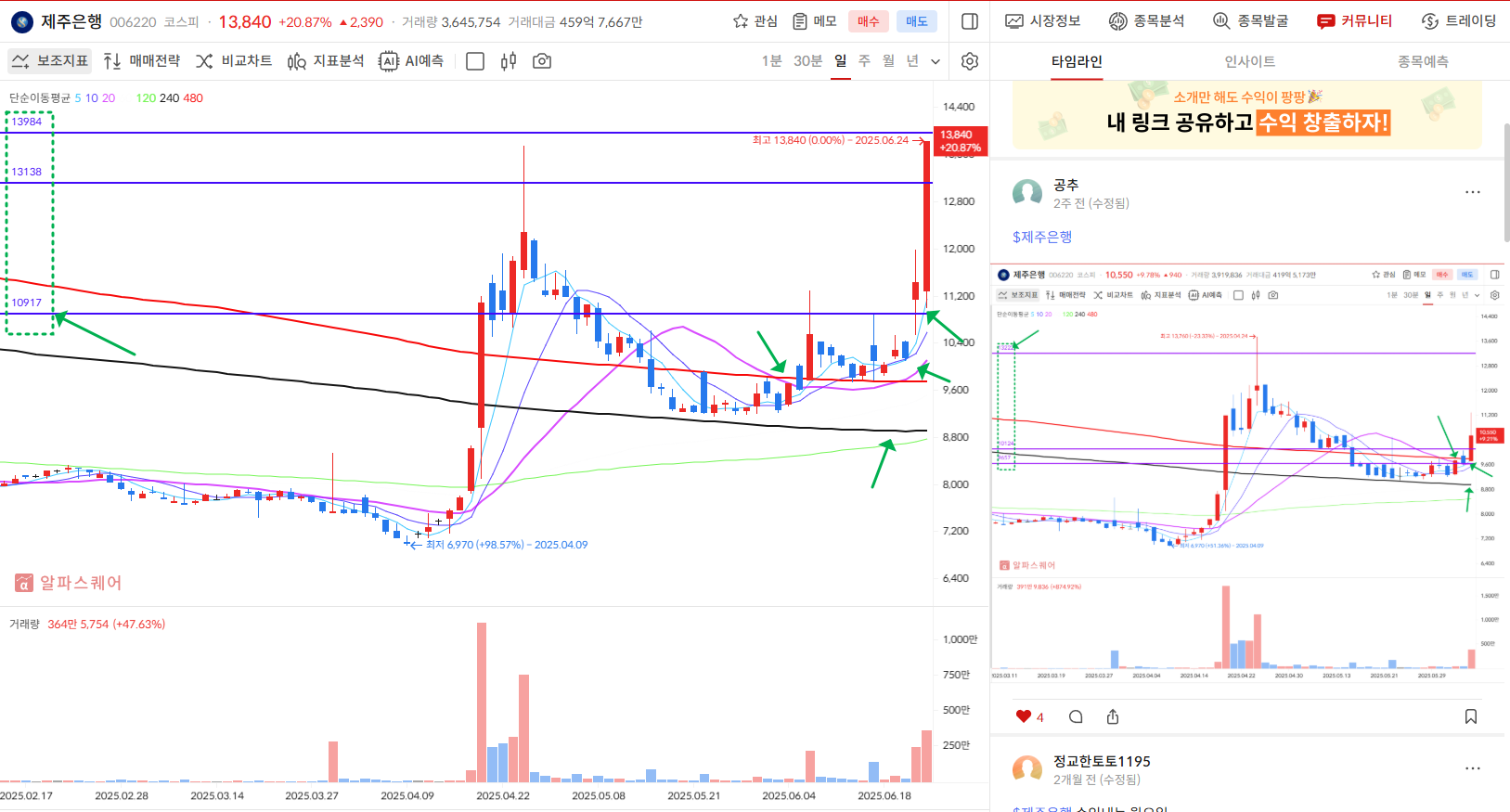Viewport: 1510px width, 812px height.
Task: Select 30분 timeframe
Action: click(808, 61)
